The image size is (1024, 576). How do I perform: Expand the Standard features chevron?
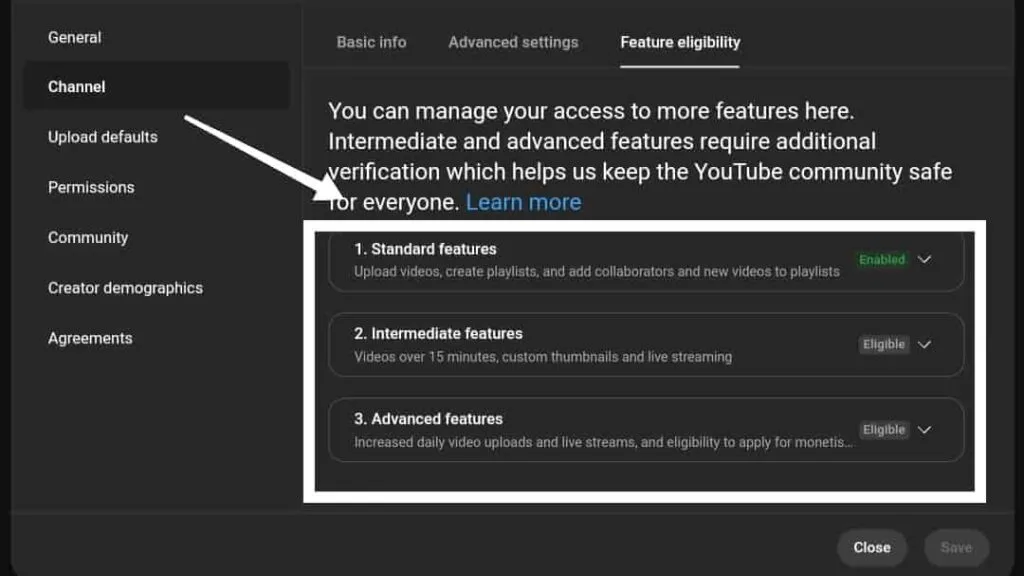tap(924, 259)
